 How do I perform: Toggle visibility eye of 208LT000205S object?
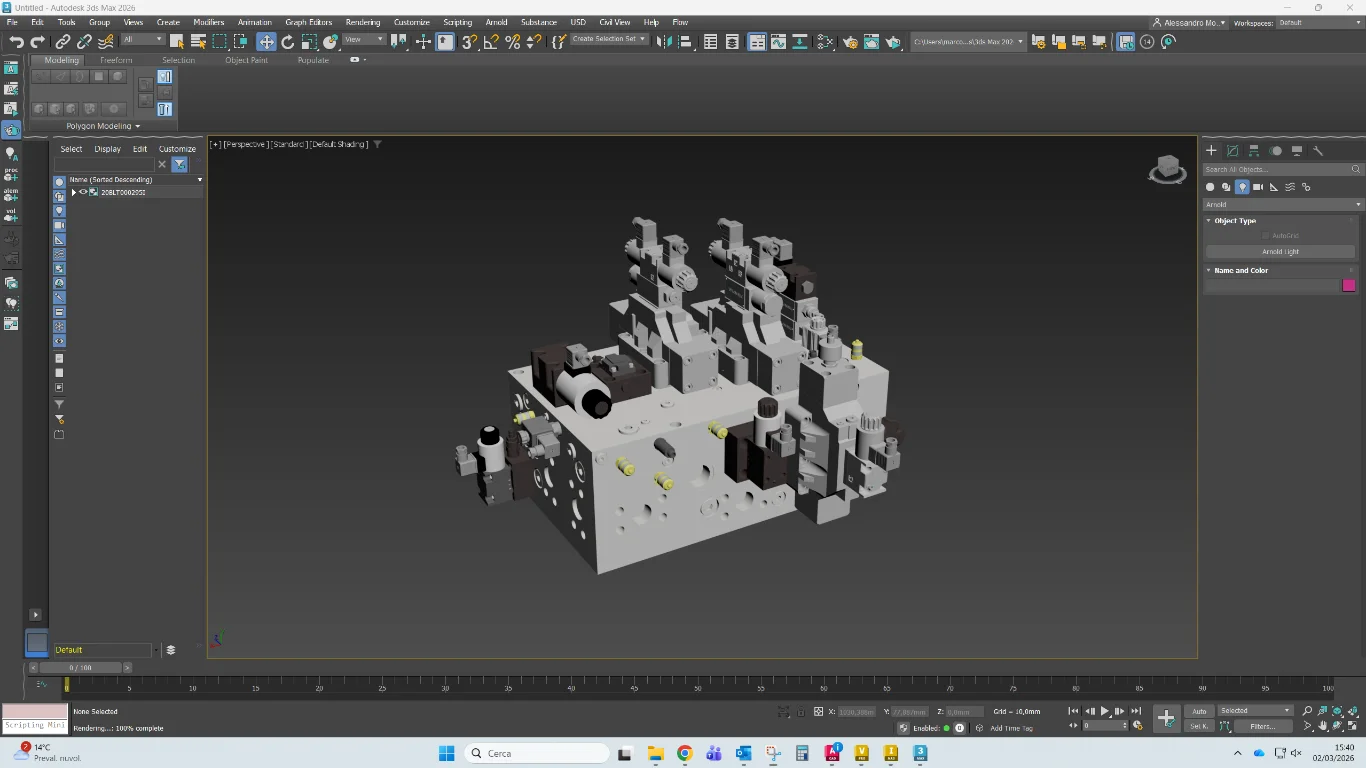pyautogui.click(x=84, y=192)
